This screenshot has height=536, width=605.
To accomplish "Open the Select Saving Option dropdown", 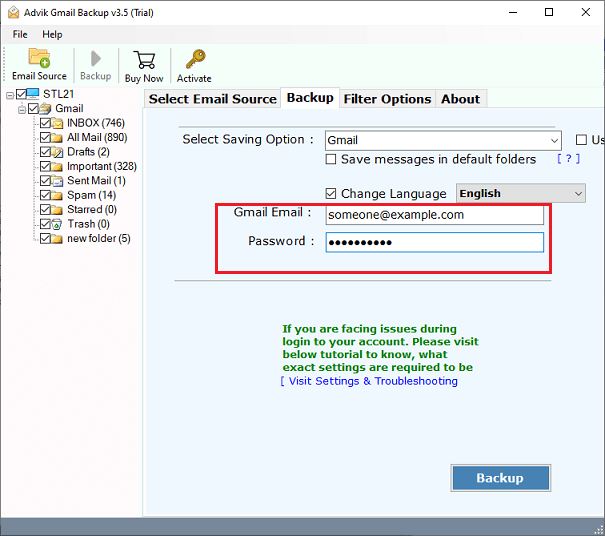I will [x=443, y=140].
